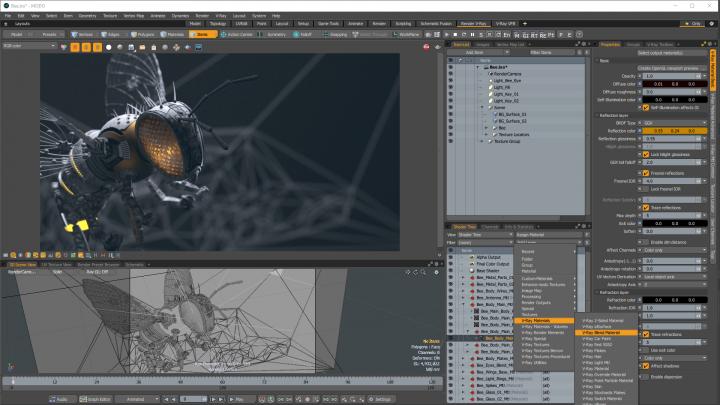
Task: Click the Action Center tool
Action: [237, 33]
